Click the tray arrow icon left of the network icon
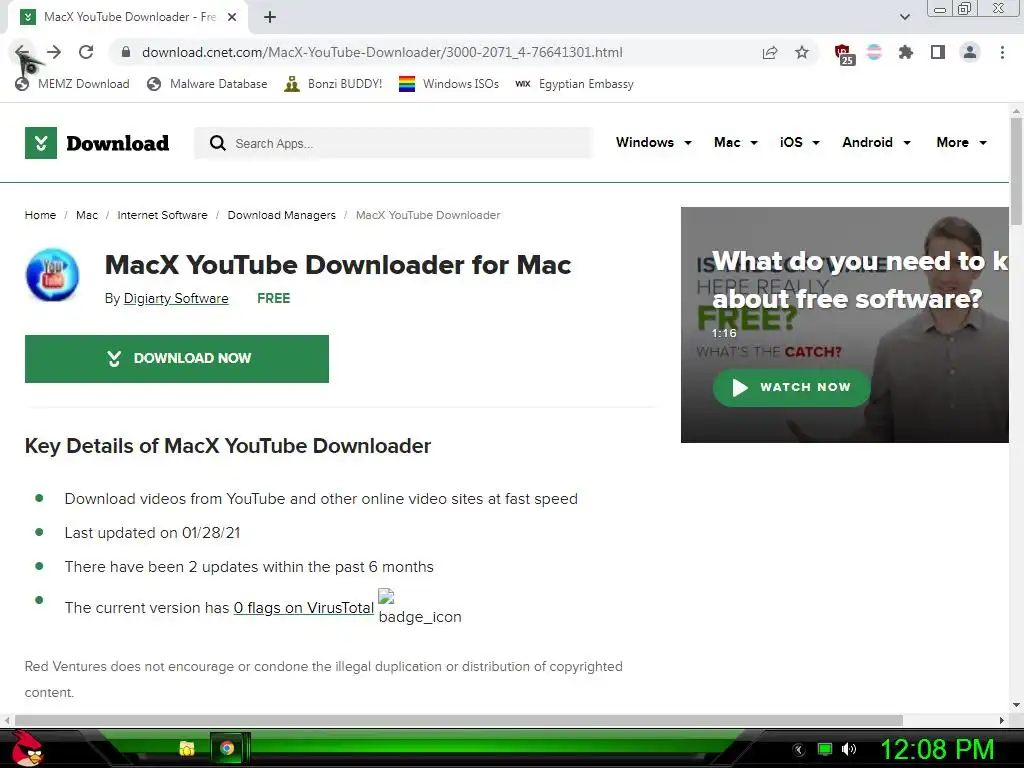Screen dimensions: 1024x768 (799, 750)
